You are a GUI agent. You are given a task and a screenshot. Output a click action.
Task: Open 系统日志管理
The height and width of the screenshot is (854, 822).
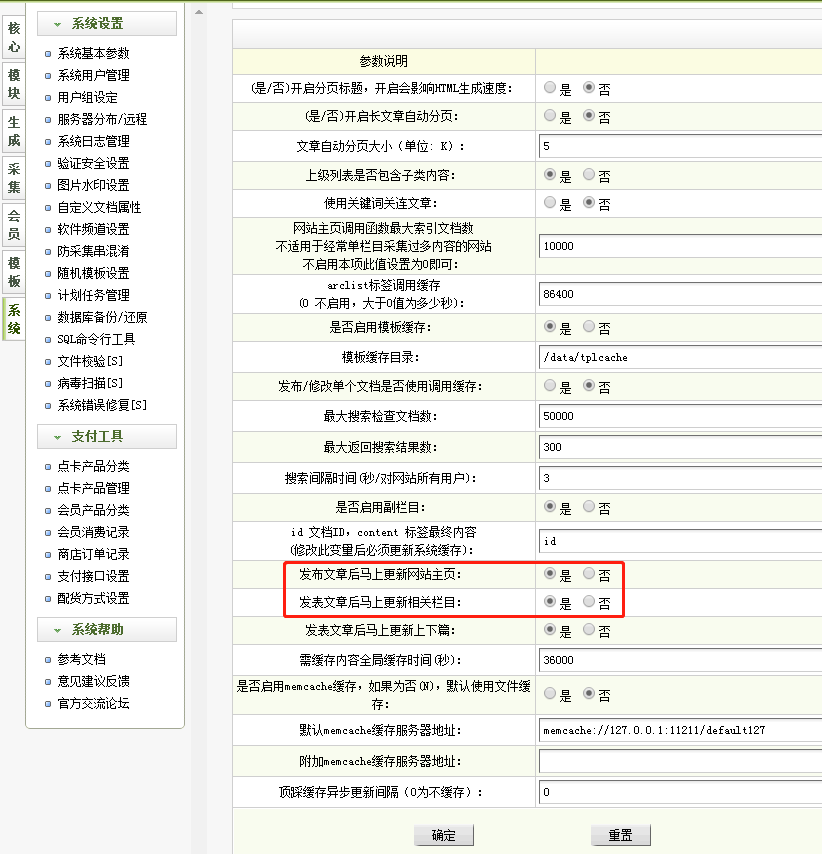click(x=93, y=142)
